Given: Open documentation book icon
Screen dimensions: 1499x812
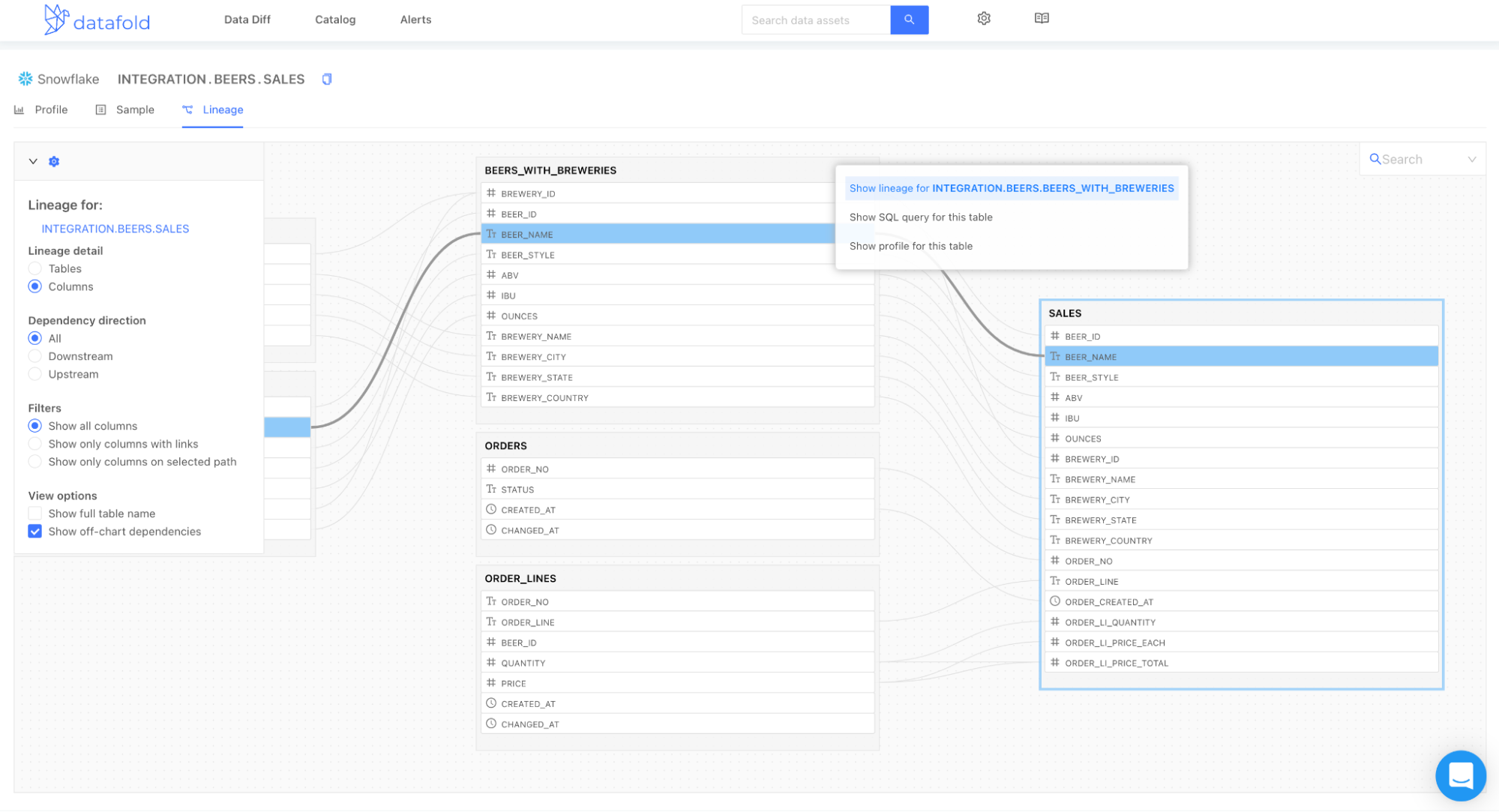Looking at the screenshot, I should tap(1042, 19).
